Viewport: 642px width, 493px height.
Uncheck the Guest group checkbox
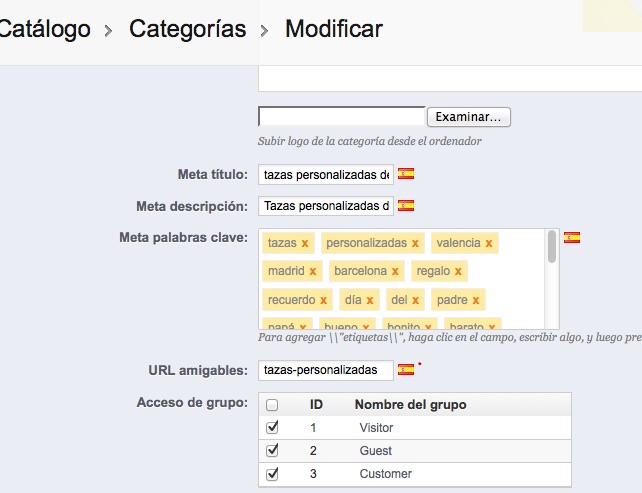pos(272,451)
